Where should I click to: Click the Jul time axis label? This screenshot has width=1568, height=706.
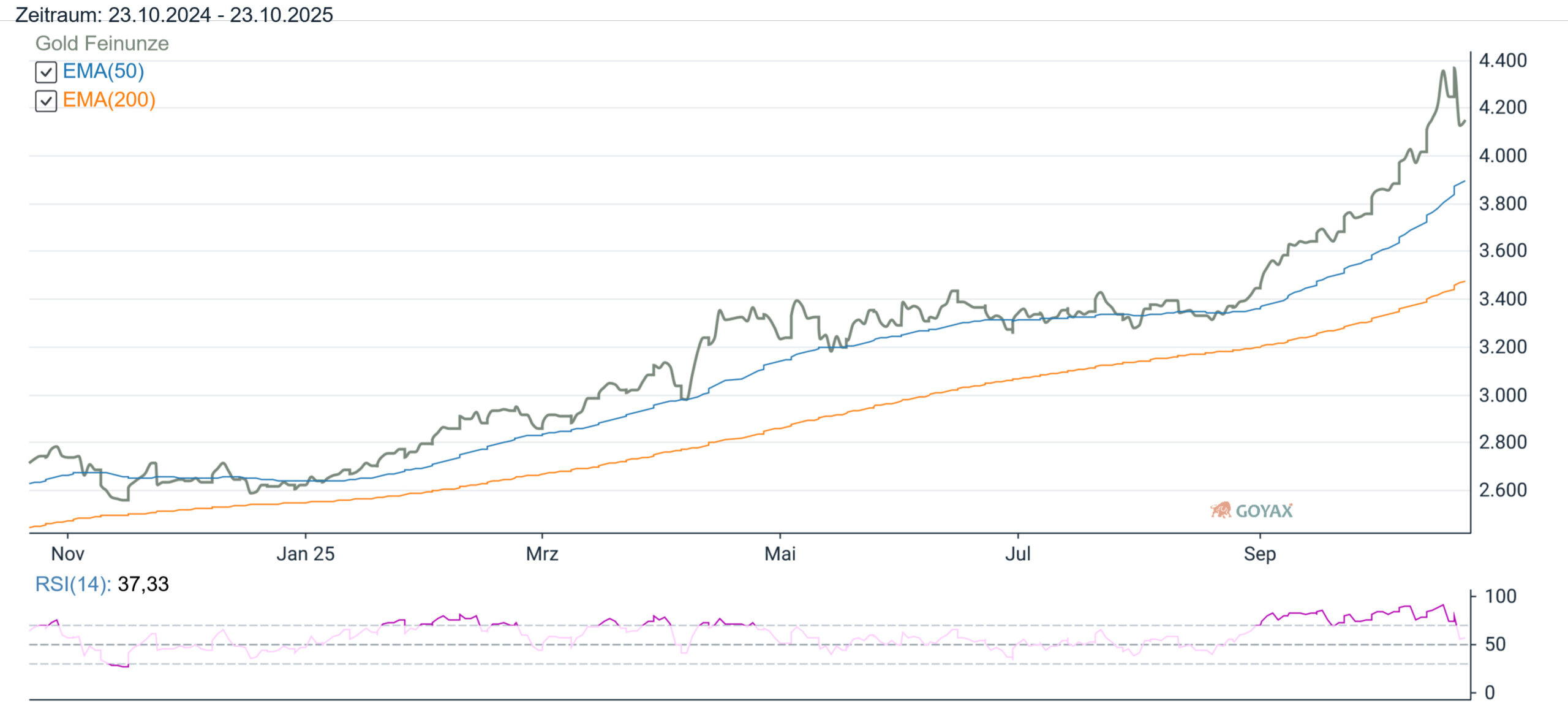click(1017, 554)
